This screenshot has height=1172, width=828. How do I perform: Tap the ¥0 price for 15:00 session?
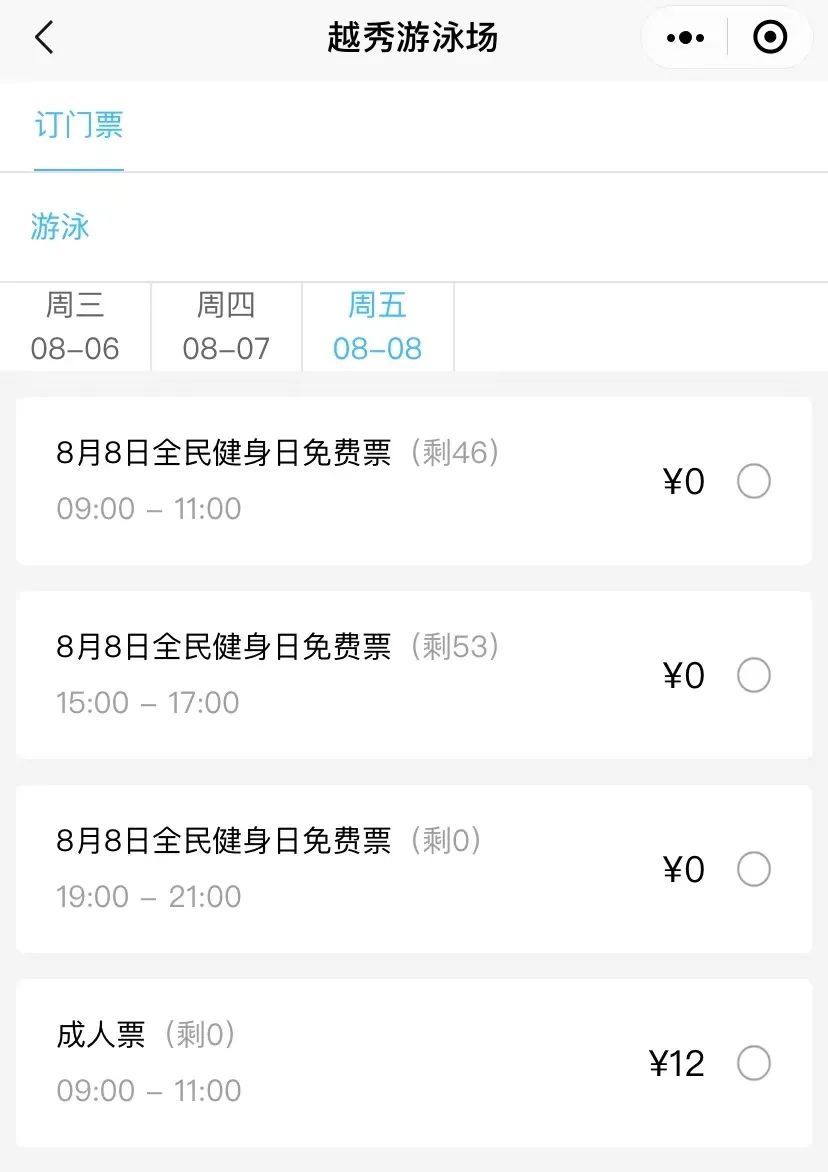coord(684,676)
